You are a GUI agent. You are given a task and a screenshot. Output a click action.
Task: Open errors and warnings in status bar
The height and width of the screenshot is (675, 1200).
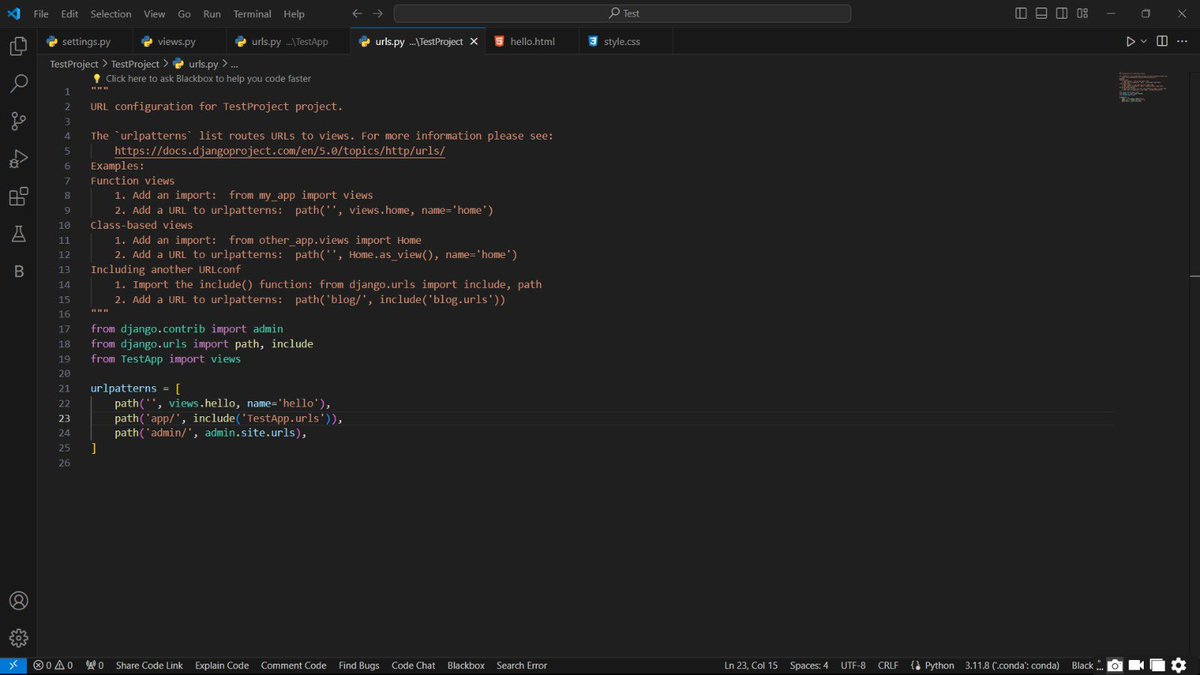tap(52, 665)
